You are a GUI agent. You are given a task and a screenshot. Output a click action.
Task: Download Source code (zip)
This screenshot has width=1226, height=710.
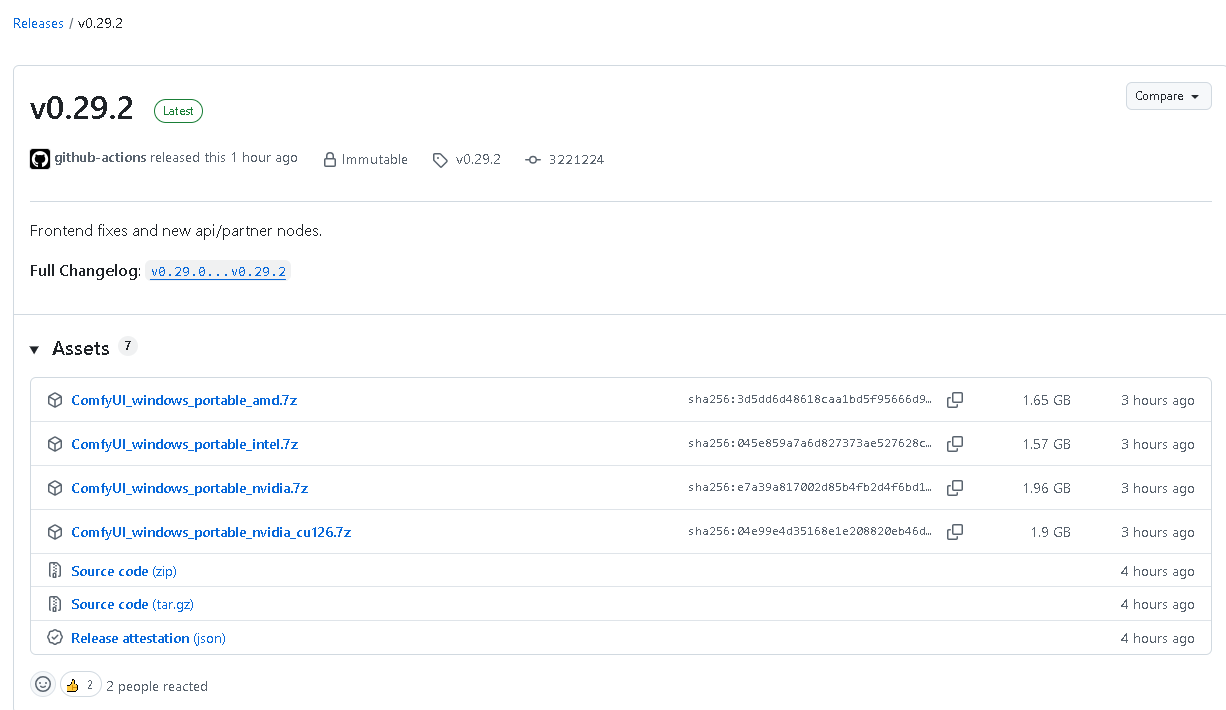(124, 571)
